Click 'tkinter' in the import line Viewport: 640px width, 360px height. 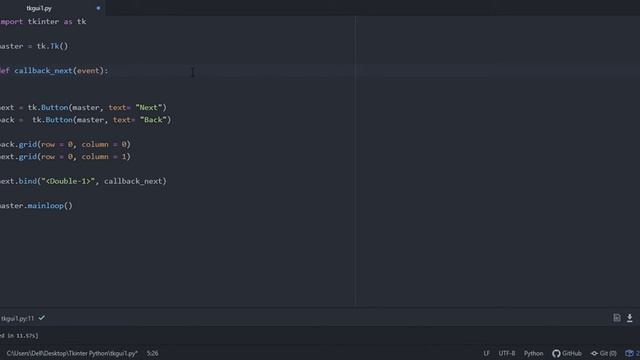43,22
